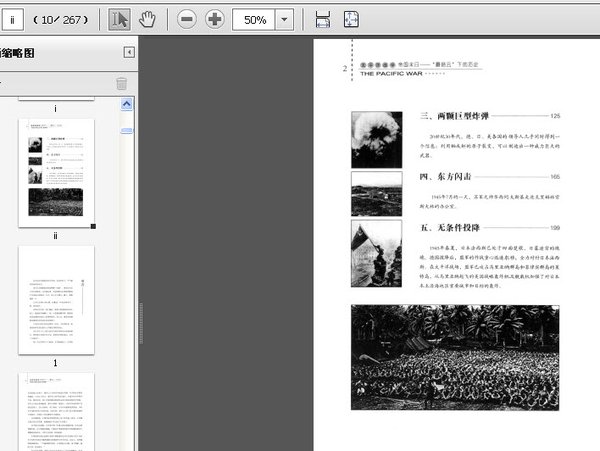Image resolution: width=600 pixels, height=451 pixels.
Task: Switch to the Hand pan tool
Action: click(147, 19)
